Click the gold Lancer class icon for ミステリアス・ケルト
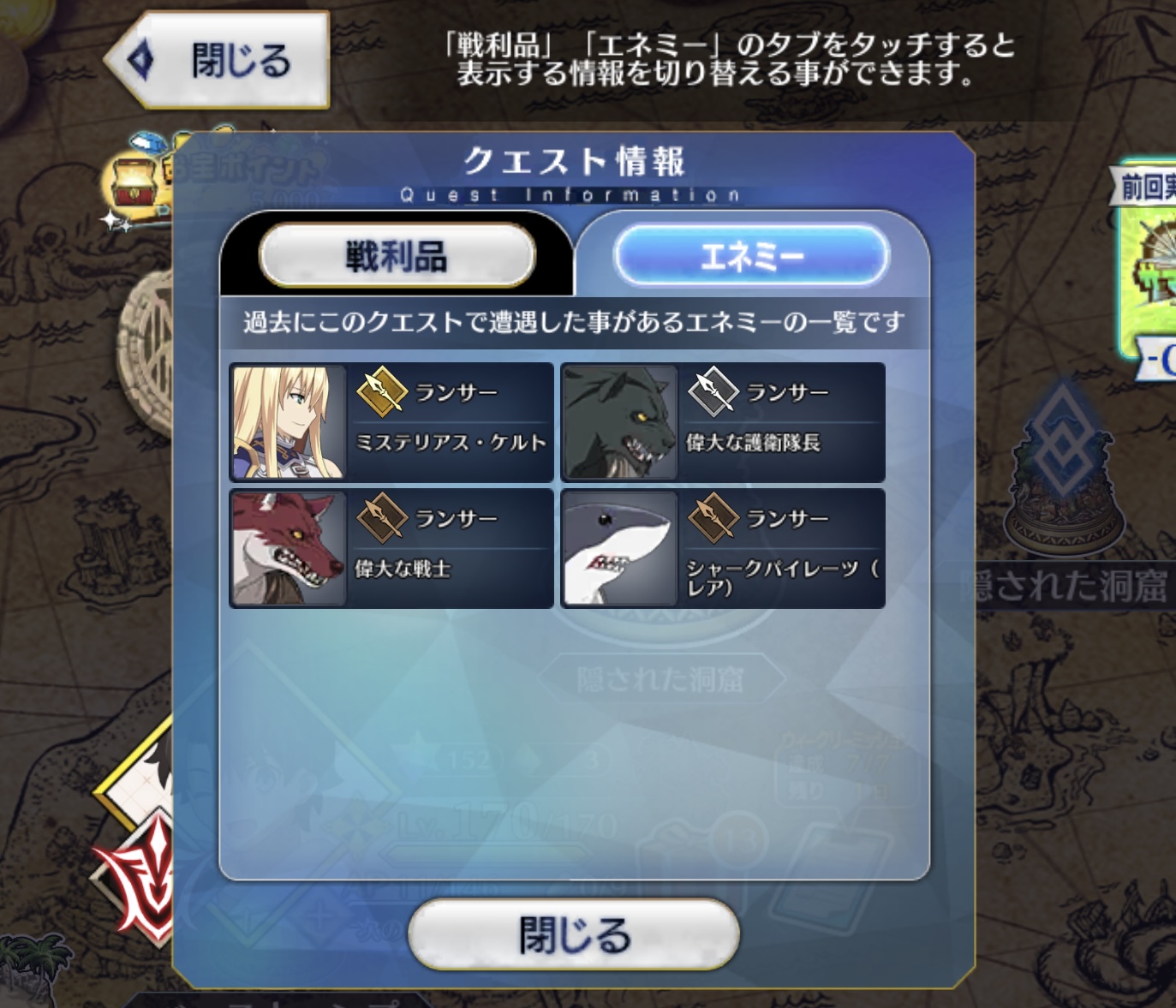1176x1008 pixels. (x=381, y=391)
